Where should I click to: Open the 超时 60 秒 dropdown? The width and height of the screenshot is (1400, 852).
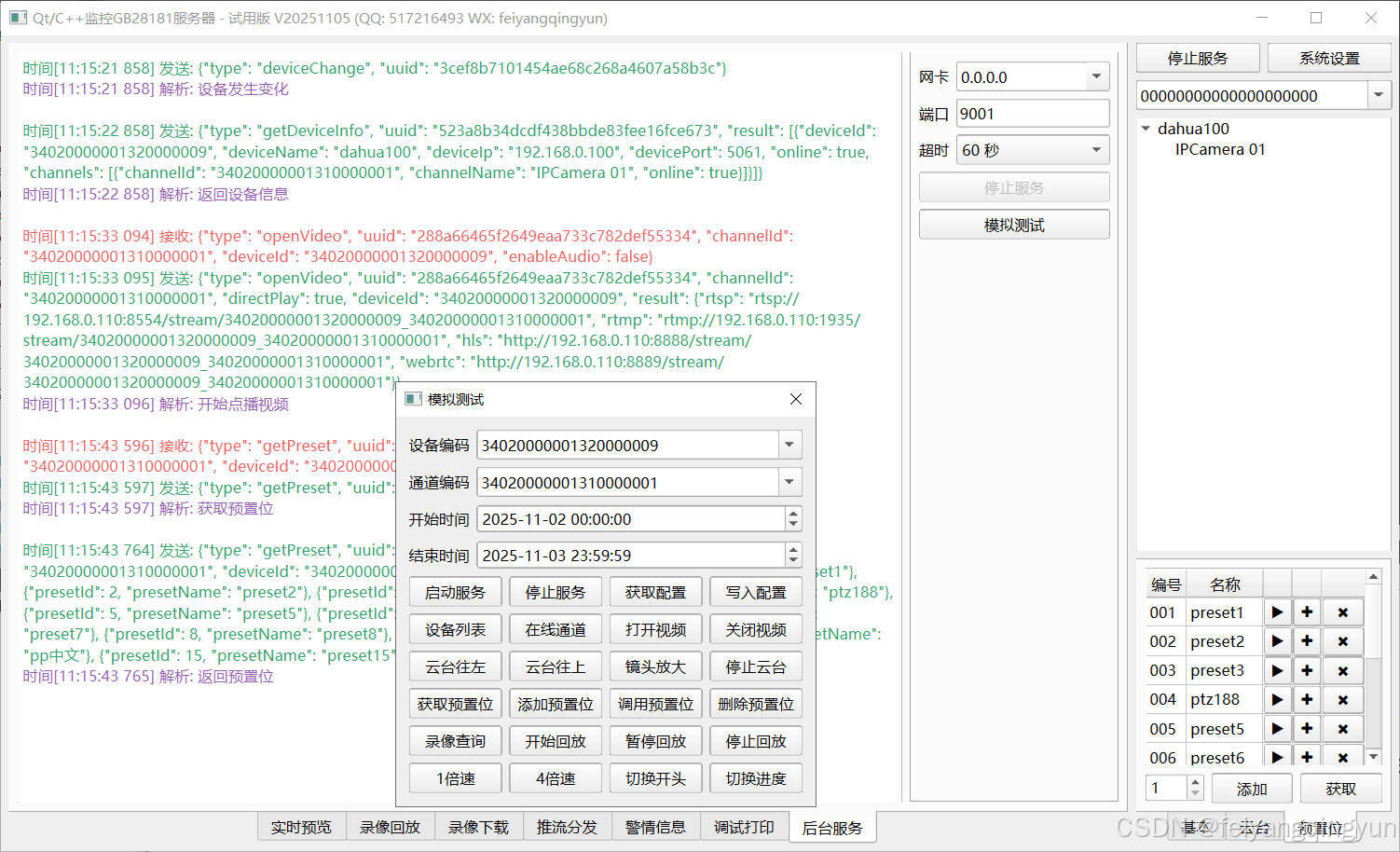[1096, 150]
